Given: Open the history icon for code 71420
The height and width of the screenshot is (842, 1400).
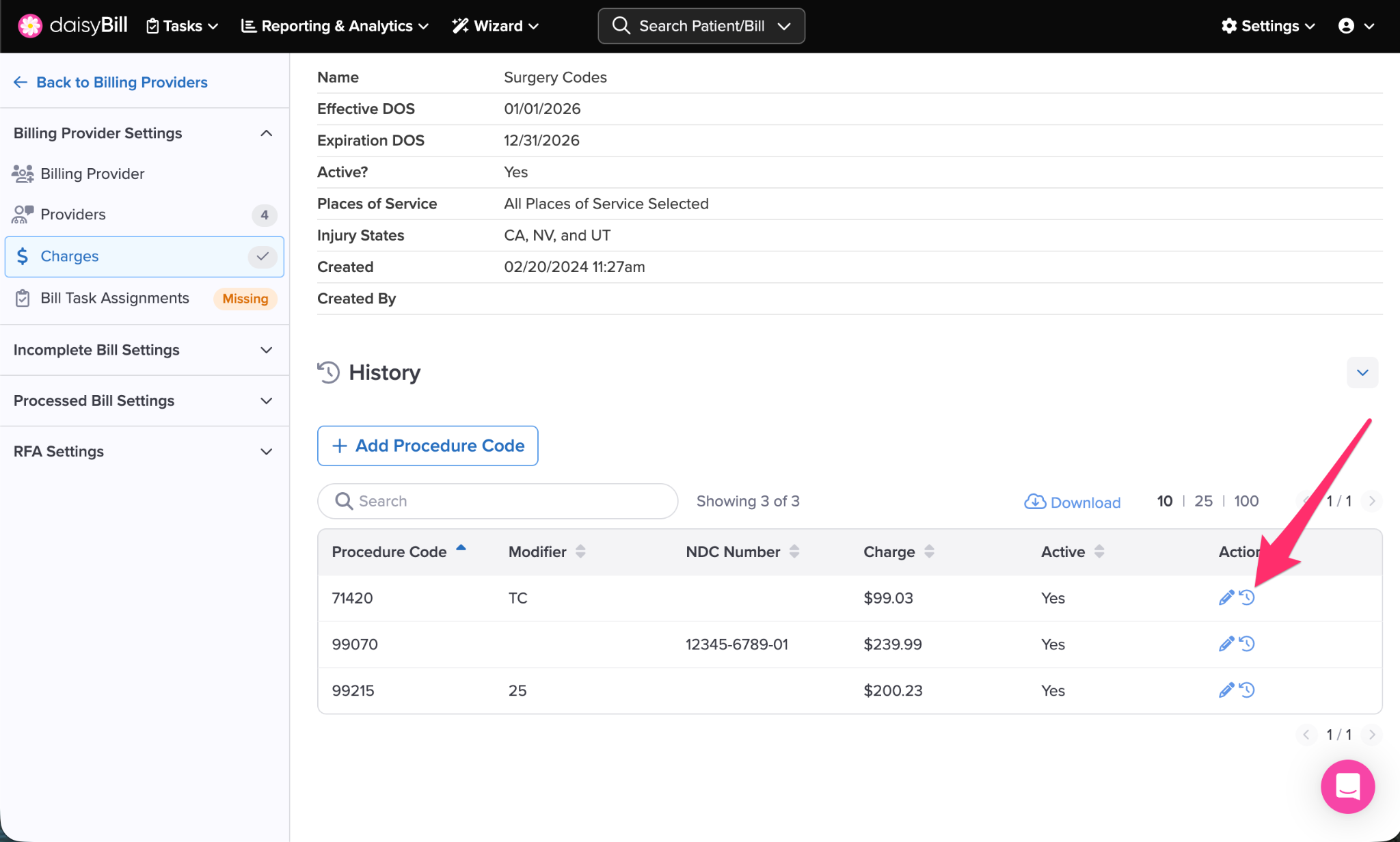Looking at the screenshot, I should click(1248, 598).
